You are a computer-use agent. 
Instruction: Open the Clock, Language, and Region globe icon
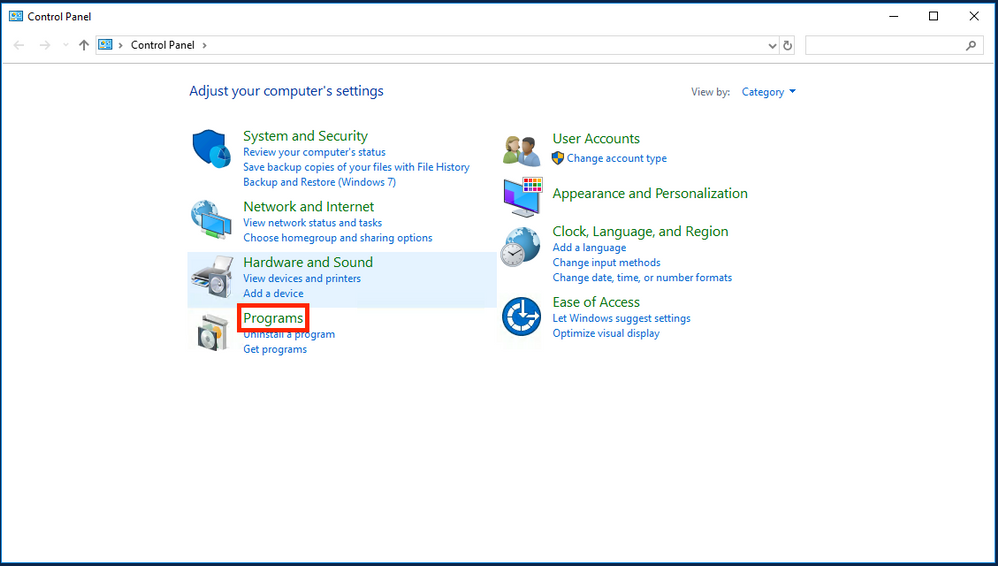pyautogui.click(x=521, y=247)
